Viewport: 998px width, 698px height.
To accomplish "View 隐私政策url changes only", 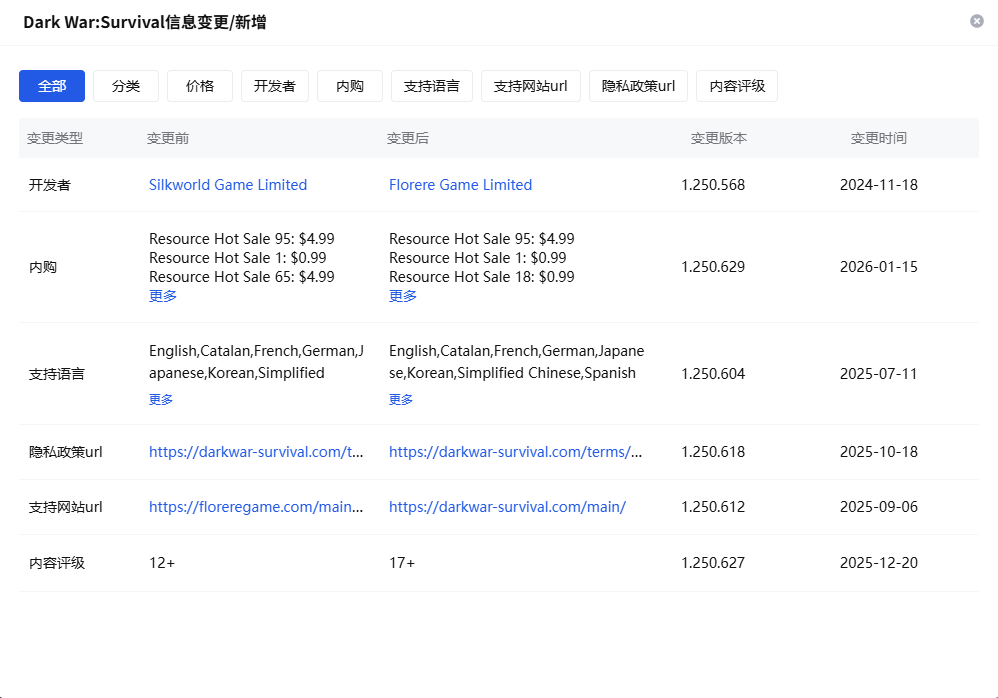I will click(x=637, y=86).
